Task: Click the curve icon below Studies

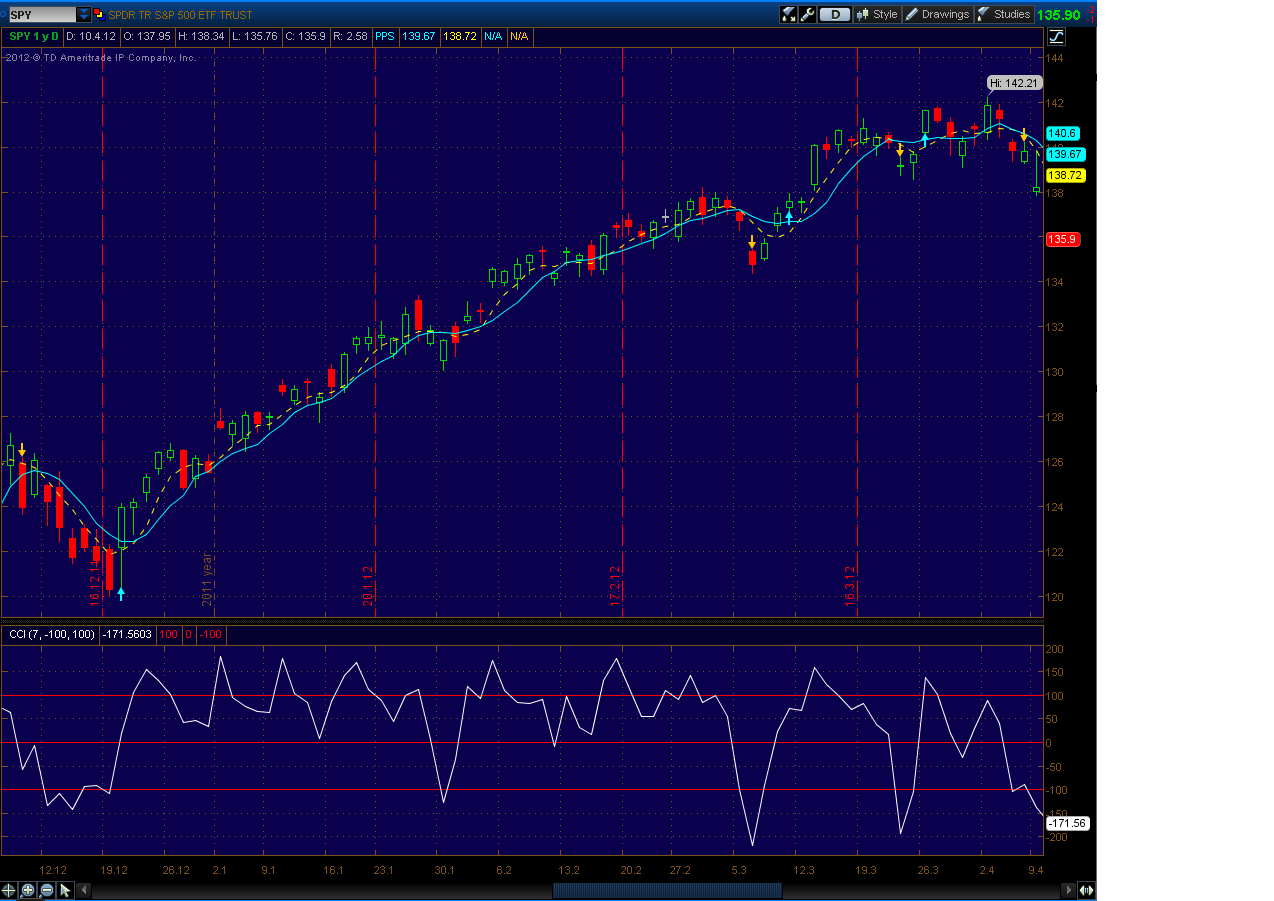Action: (x=1056, y=37)
